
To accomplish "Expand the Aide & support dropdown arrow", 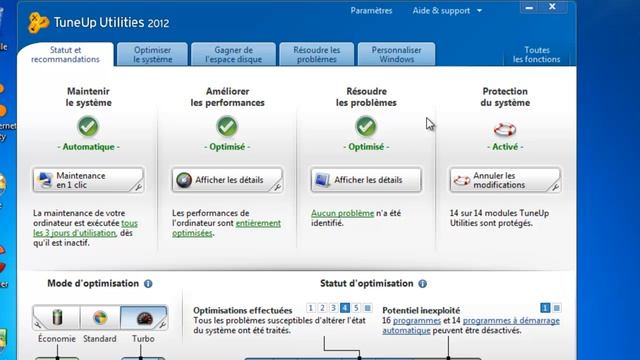I will [479, 11].
